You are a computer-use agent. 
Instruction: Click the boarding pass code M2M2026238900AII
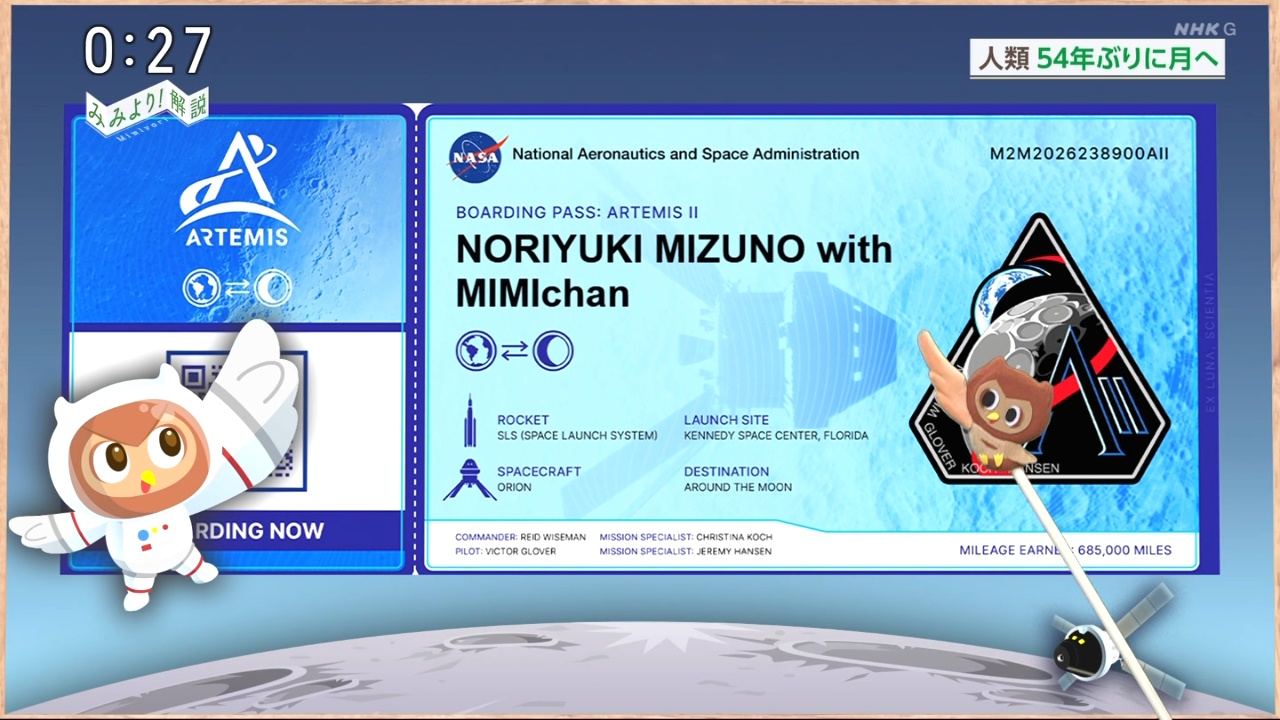point(1078,154)
